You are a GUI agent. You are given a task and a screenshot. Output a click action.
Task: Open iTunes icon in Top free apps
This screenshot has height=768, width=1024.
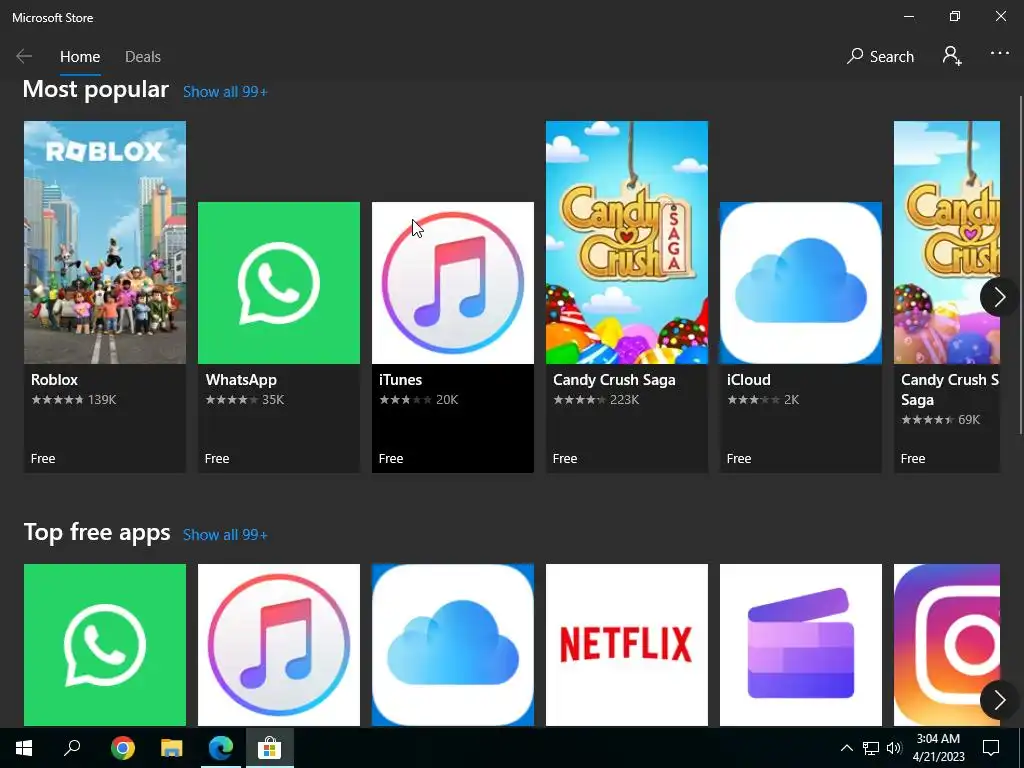pyautogui.click(x=279, y=645)
